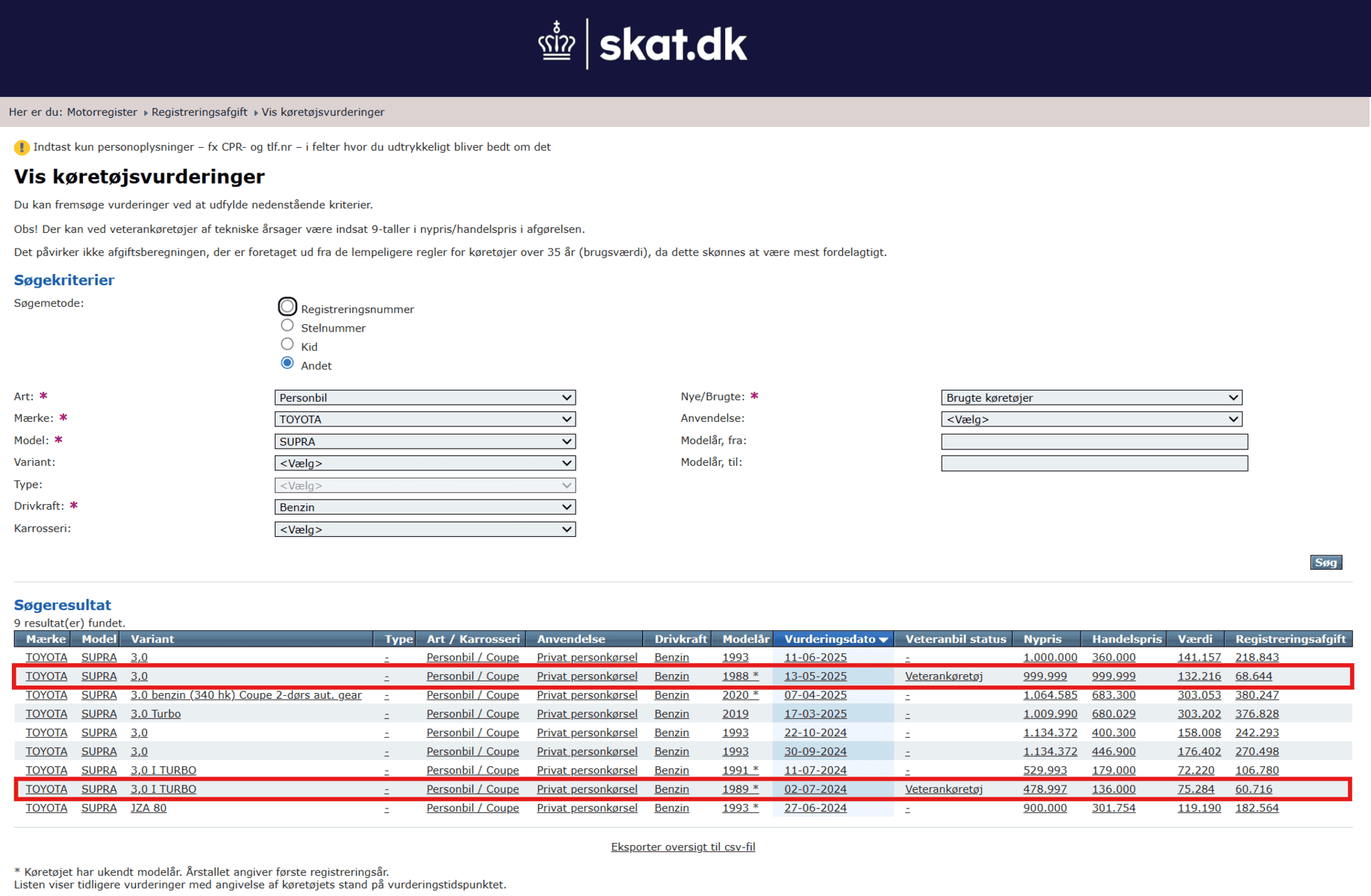Click the Vurderingsdato sort arrow icon
This screenshot has height=896, width=1371.
[x=883, y=640]
